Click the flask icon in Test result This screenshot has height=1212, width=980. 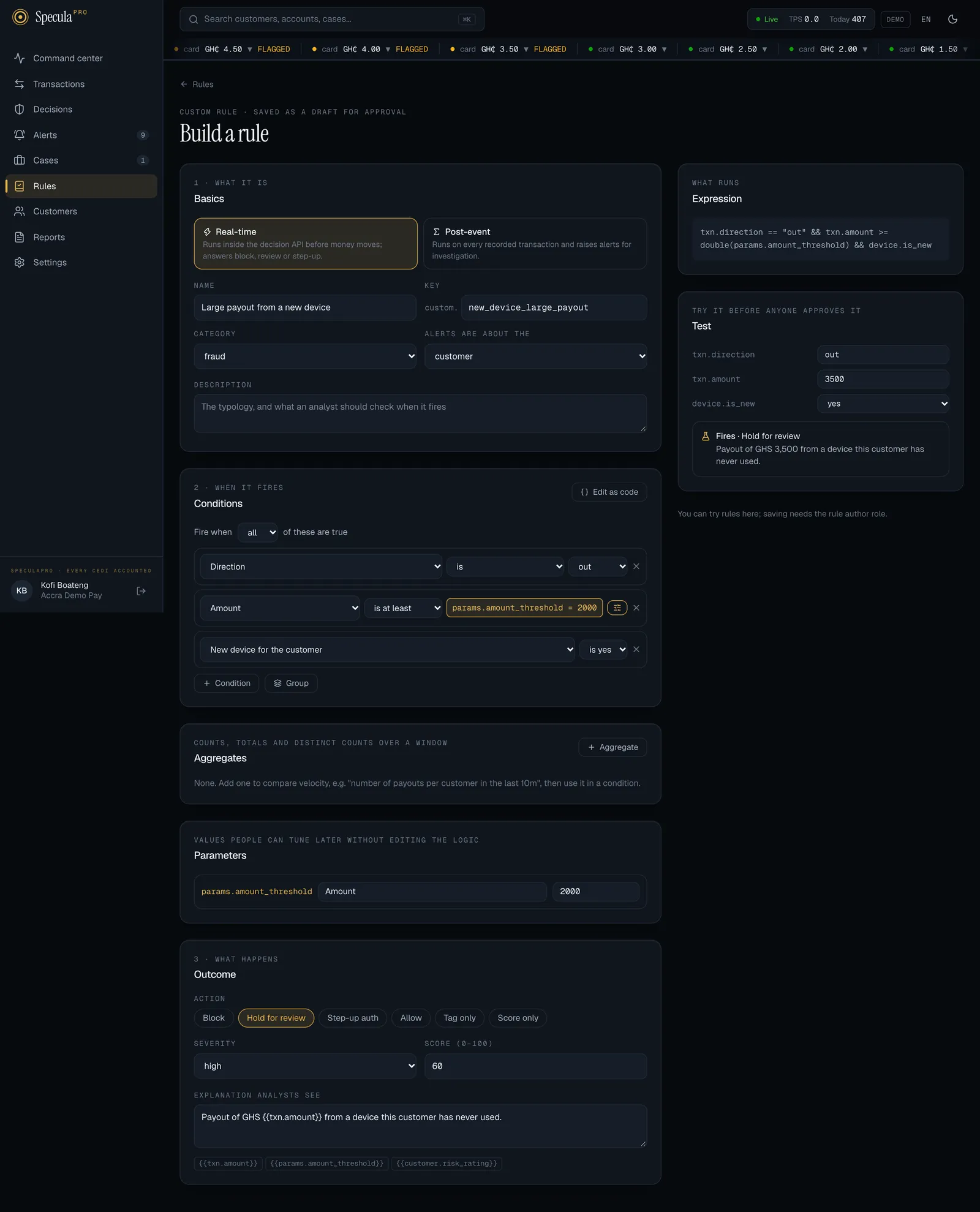[x=706, y=436]
